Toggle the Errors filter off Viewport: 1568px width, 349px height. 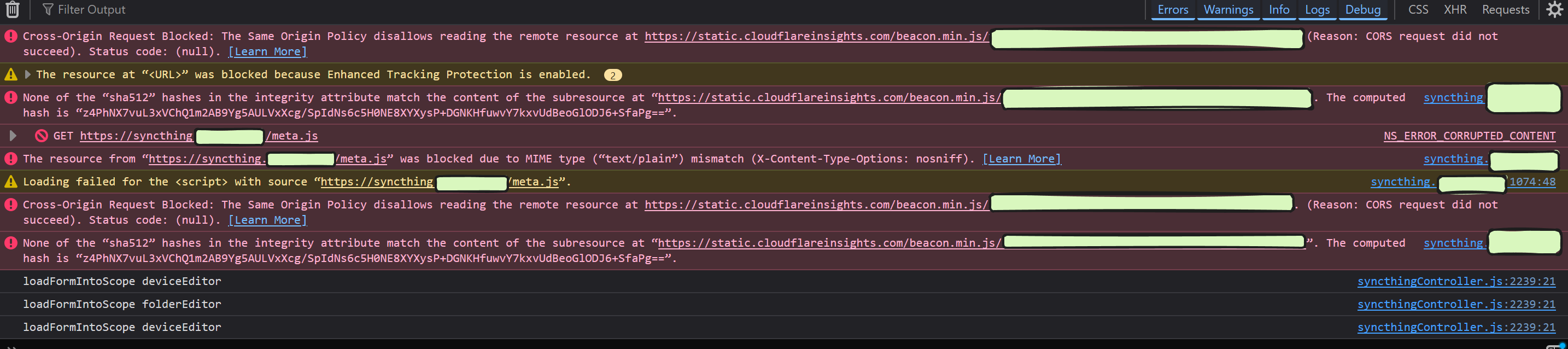tap(1172, 10)
